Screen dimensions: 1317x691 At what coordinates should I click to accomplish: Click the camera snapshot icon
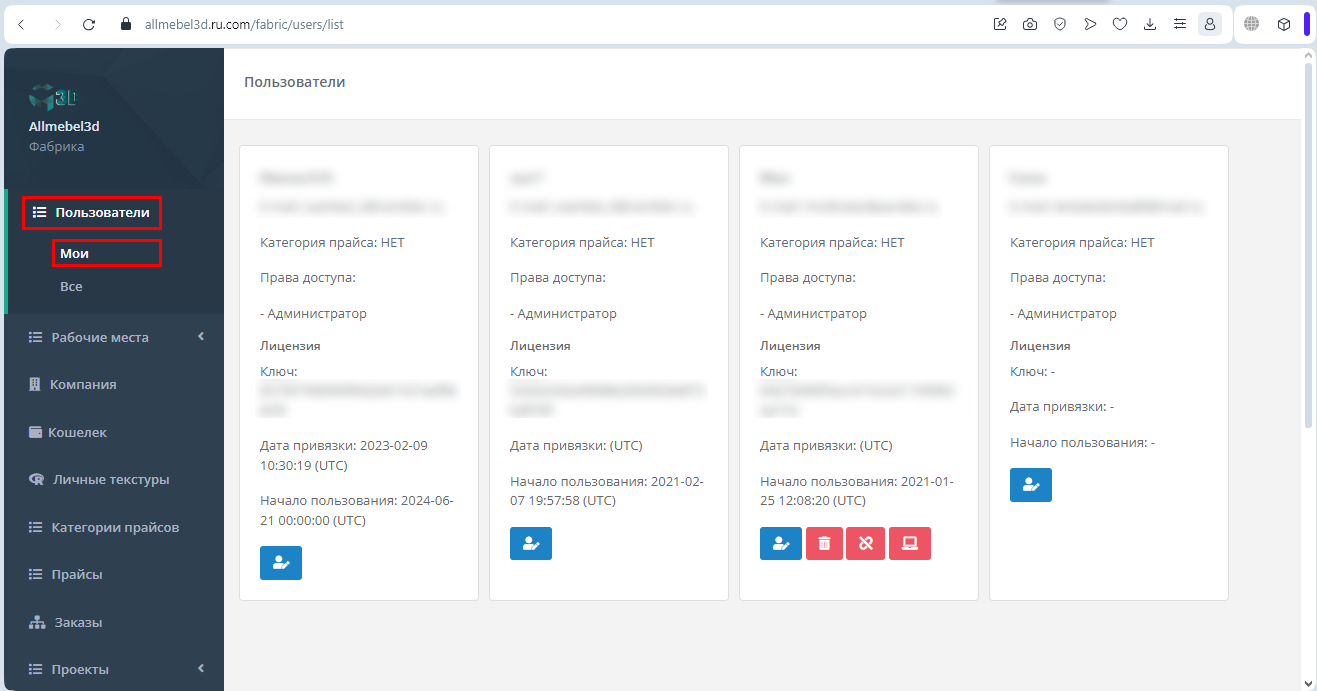pyautogui.click(x=1030, y=24)
